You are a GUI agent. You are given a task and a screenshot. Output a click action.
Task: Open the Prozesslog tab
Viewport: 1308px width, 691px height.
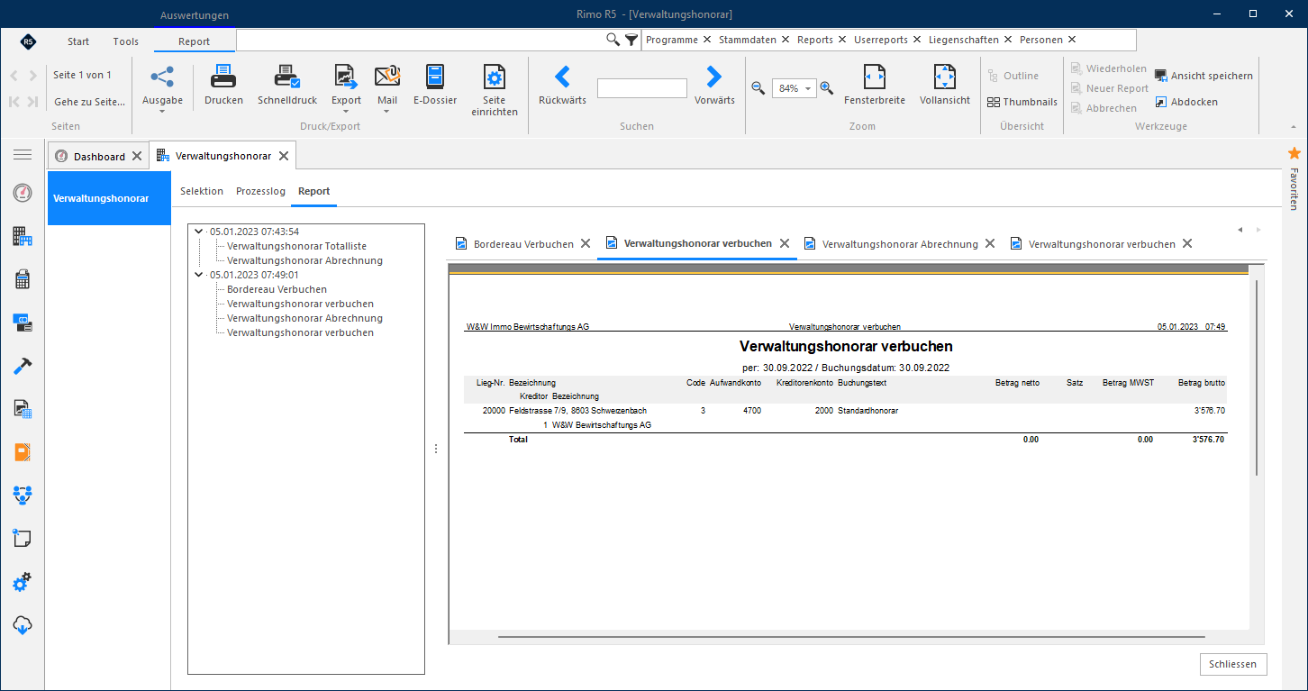pos(261,191)
